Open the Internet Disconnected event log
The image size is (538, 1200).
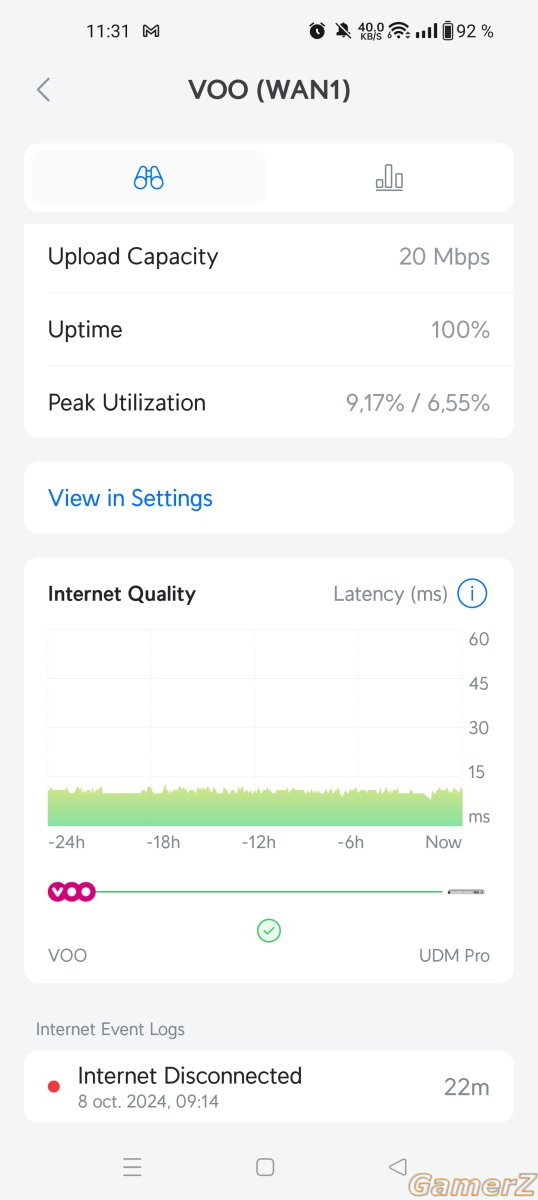(269, 1087)
